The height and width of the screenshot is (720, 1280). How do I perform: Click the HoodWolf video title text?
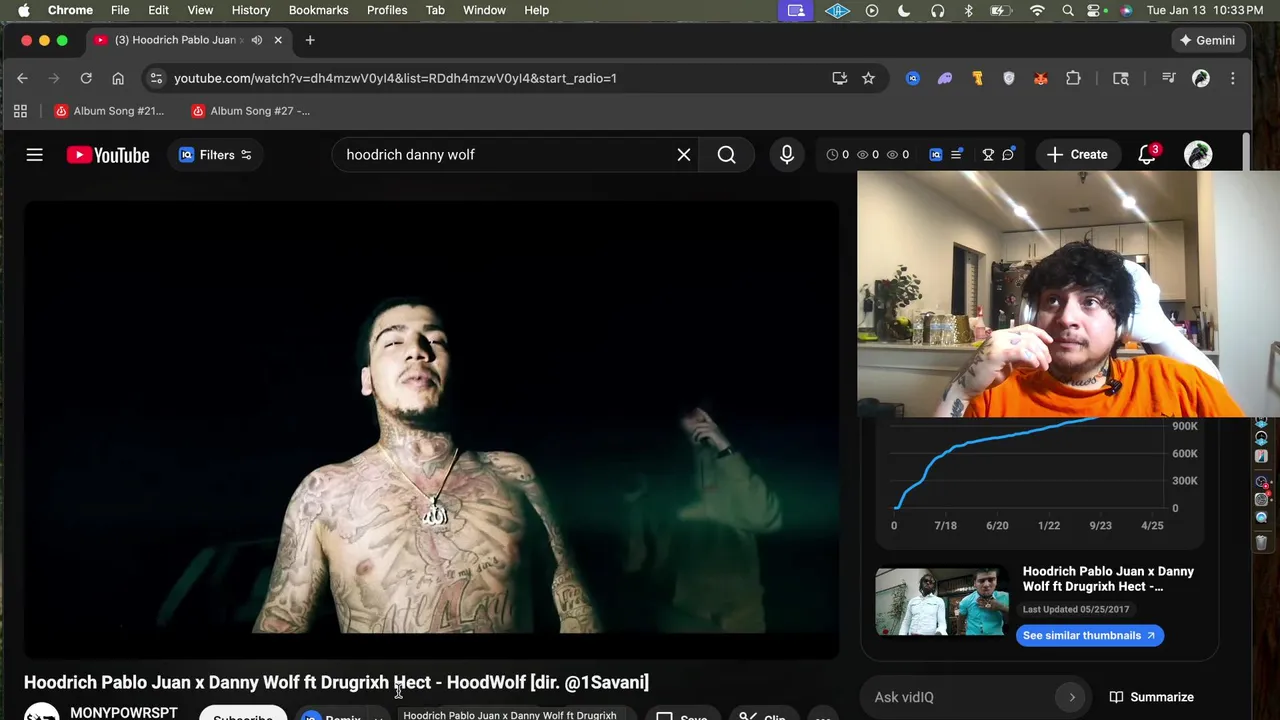click(336, 682)
